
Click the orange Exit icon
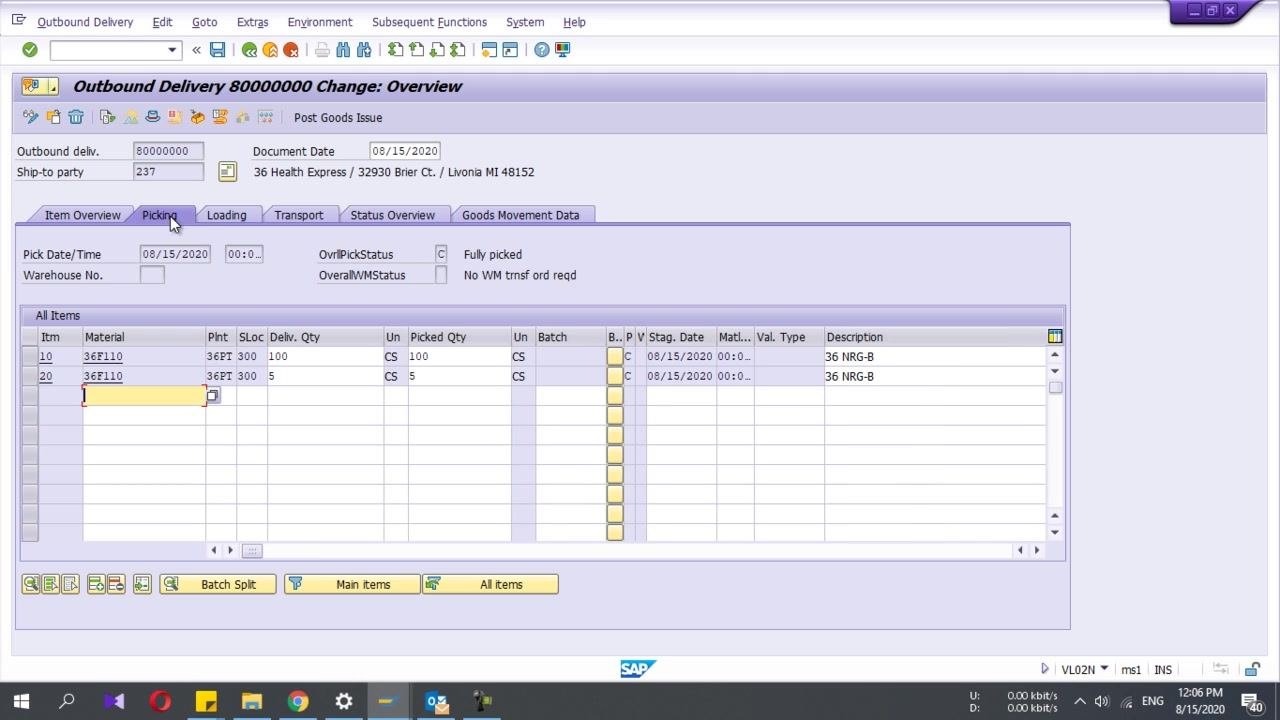[x=270, y=50]
